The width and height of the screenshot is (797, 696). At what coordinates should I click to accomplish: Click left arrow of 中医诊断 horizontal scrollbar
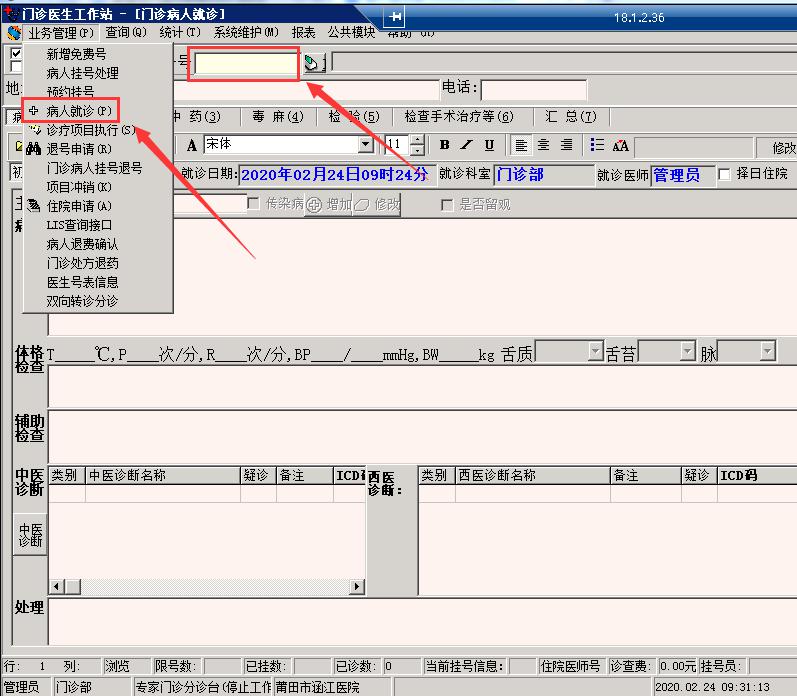click(x=56, y=586)
